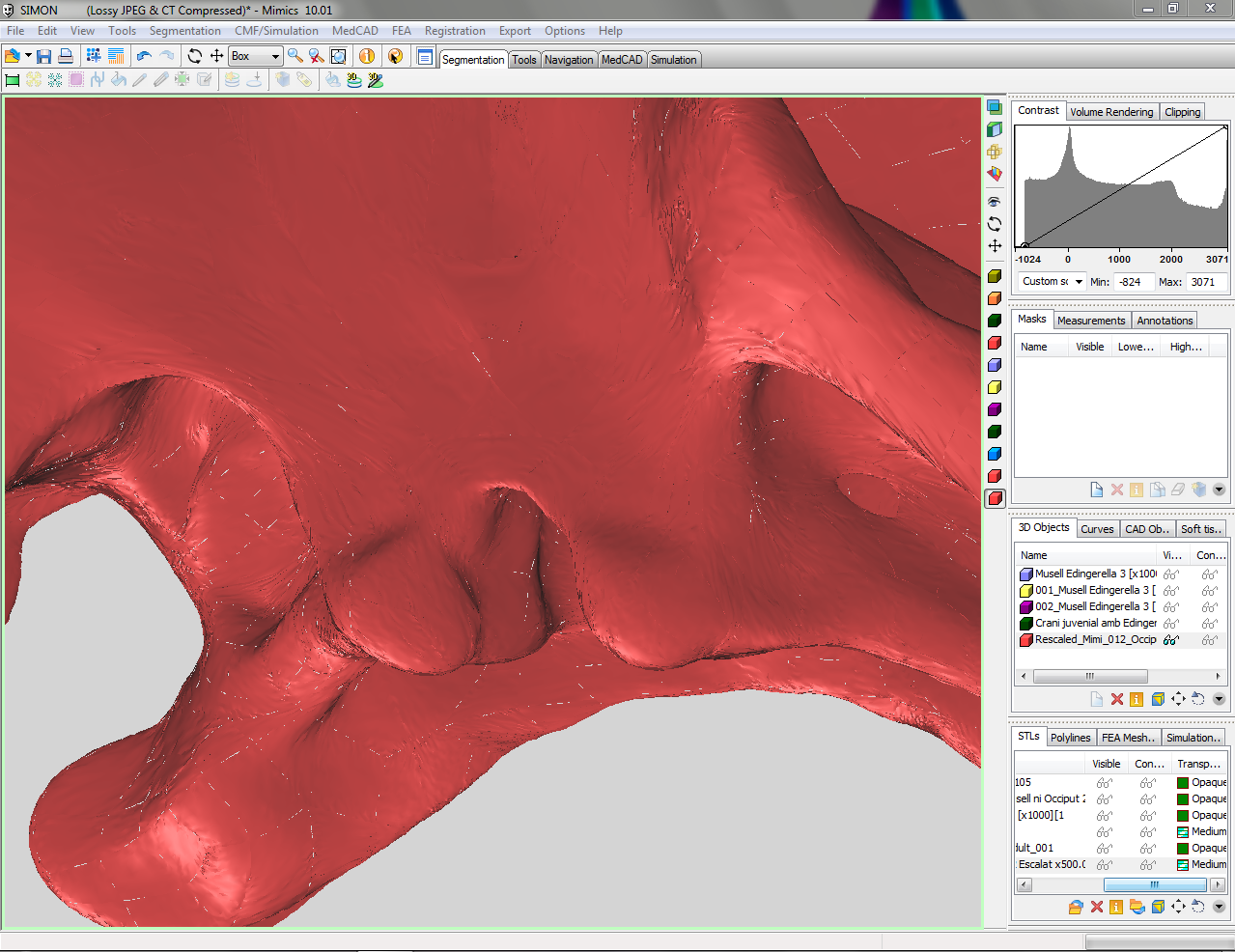Open the Custom scale dropdown under histogram
The image size is (1235, 952).
1053,282
